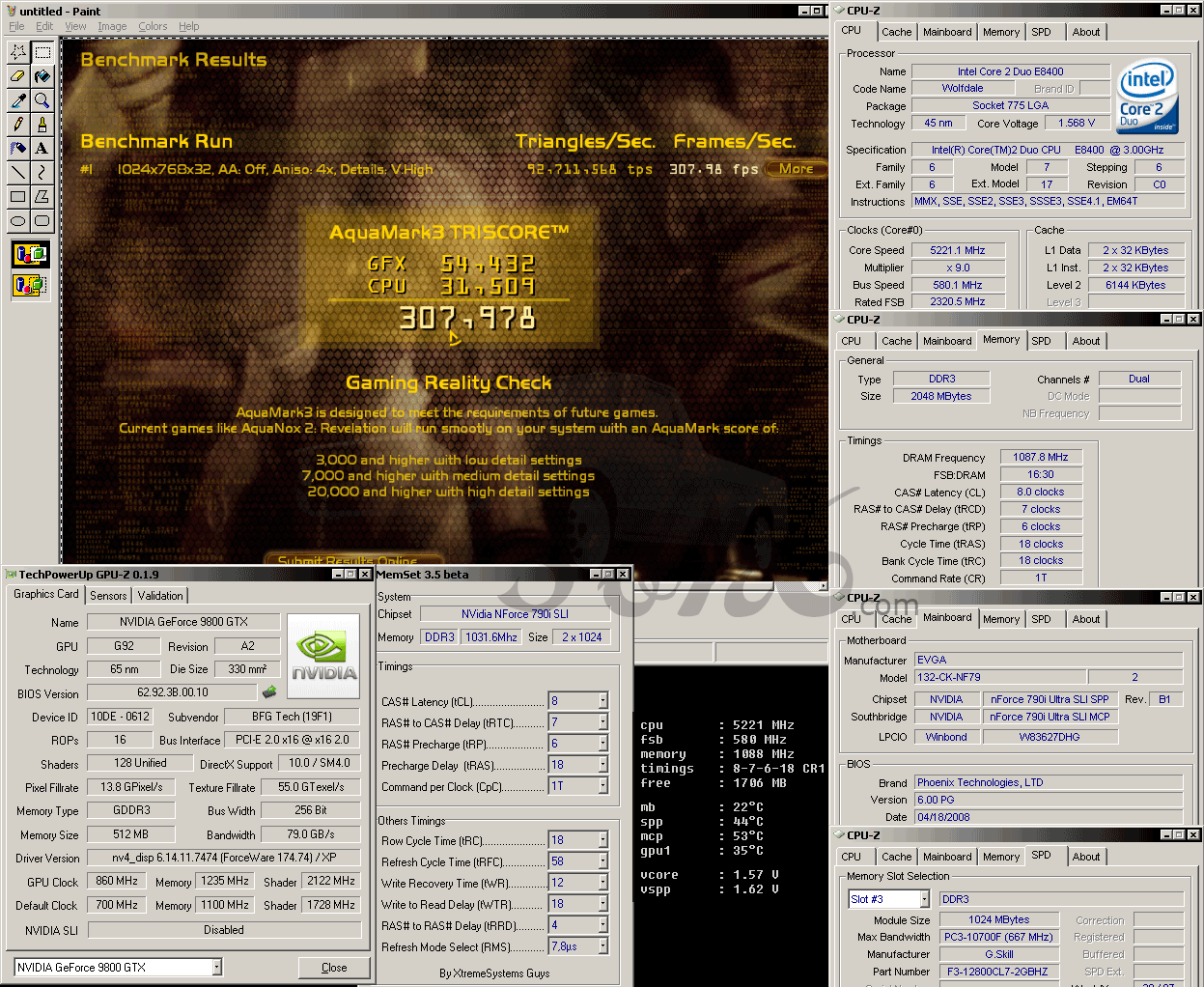Activate the Pick Color eyedropper tool
The image size is (1204, 987).
[x=18, y=100]
